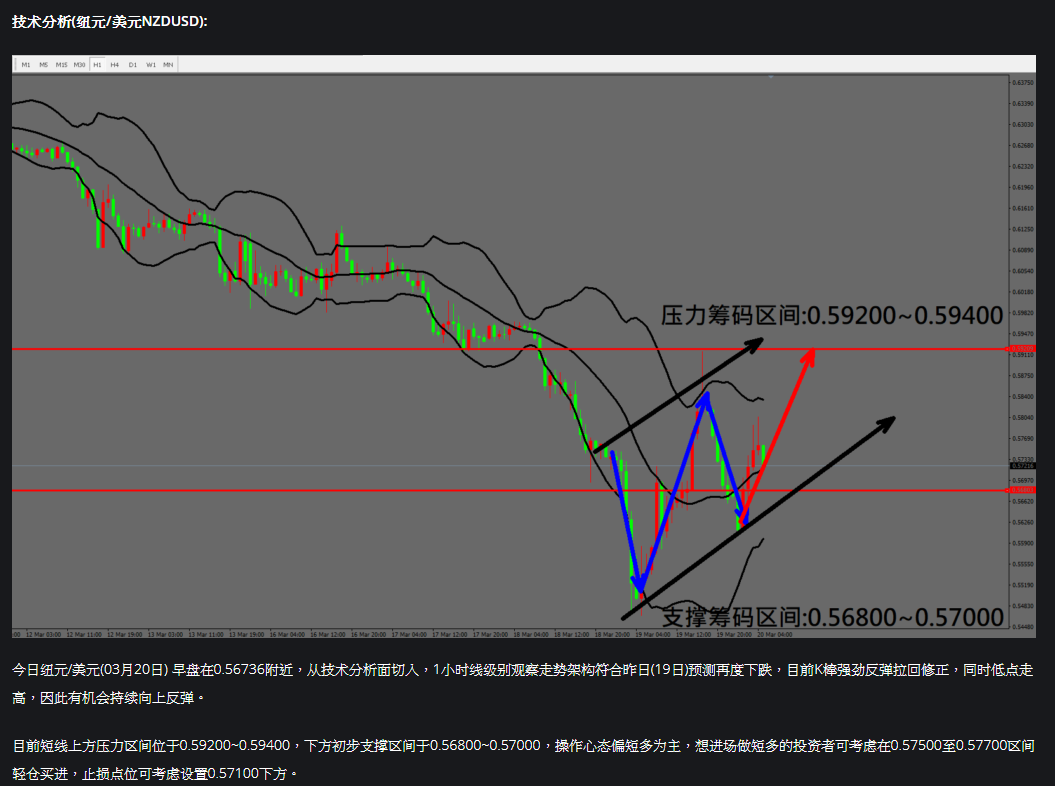
Task: Open the MN monthly timeframe tab
Action: (x=168, y=65)
